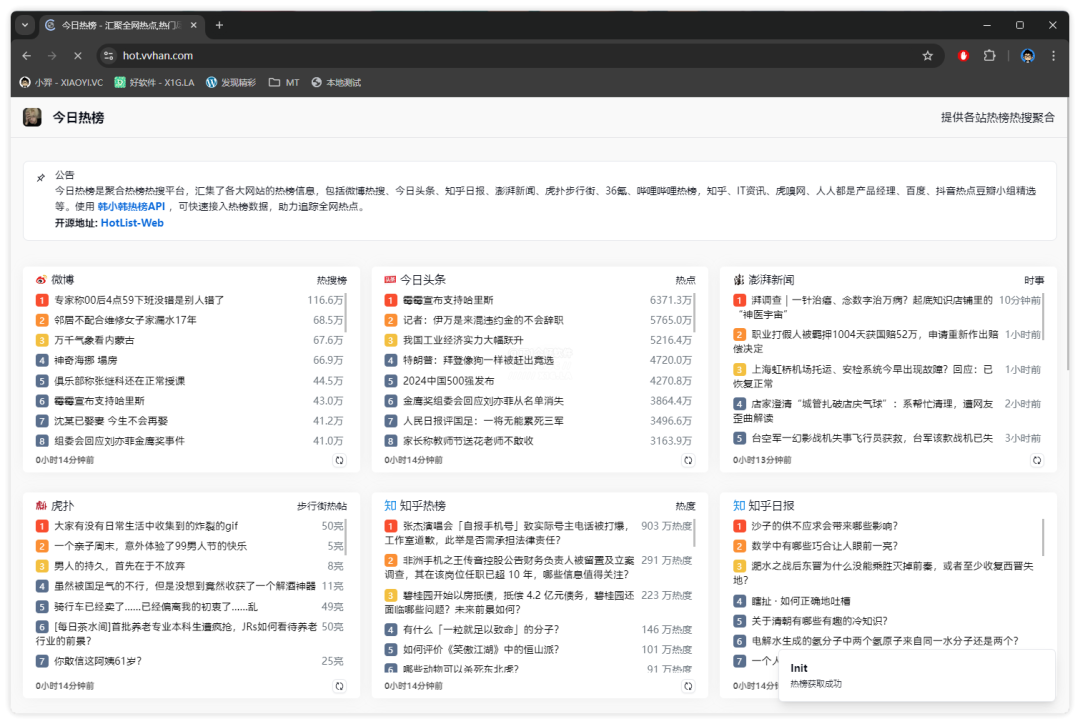Refresh the 微博 hot list card
Image resolution: width=1080 pixels, height=724 pixels.
click(339, 460)
